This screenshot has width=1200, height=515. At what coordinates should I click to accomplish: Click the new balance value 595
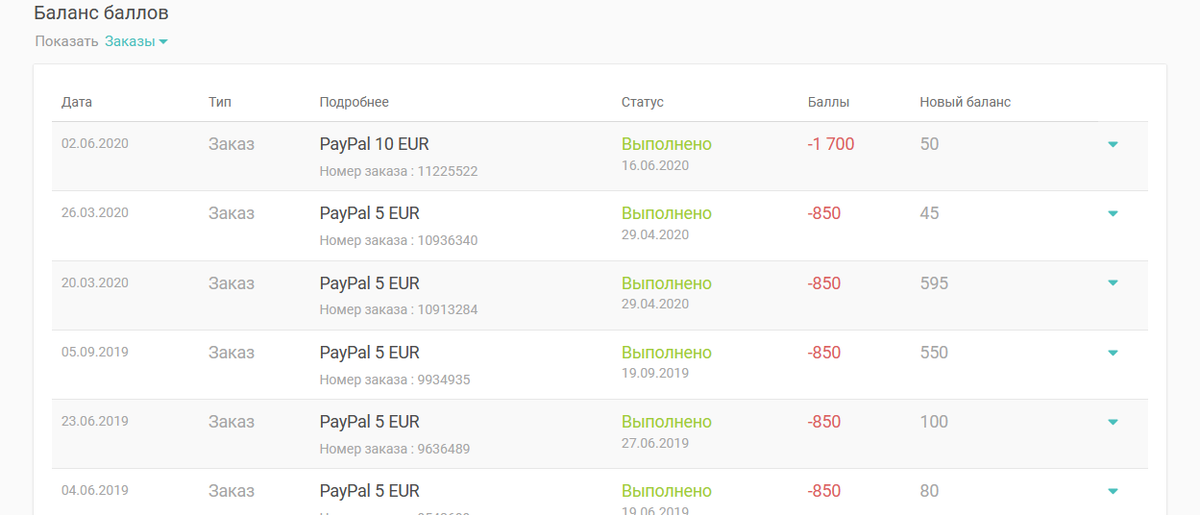[934, 283]
